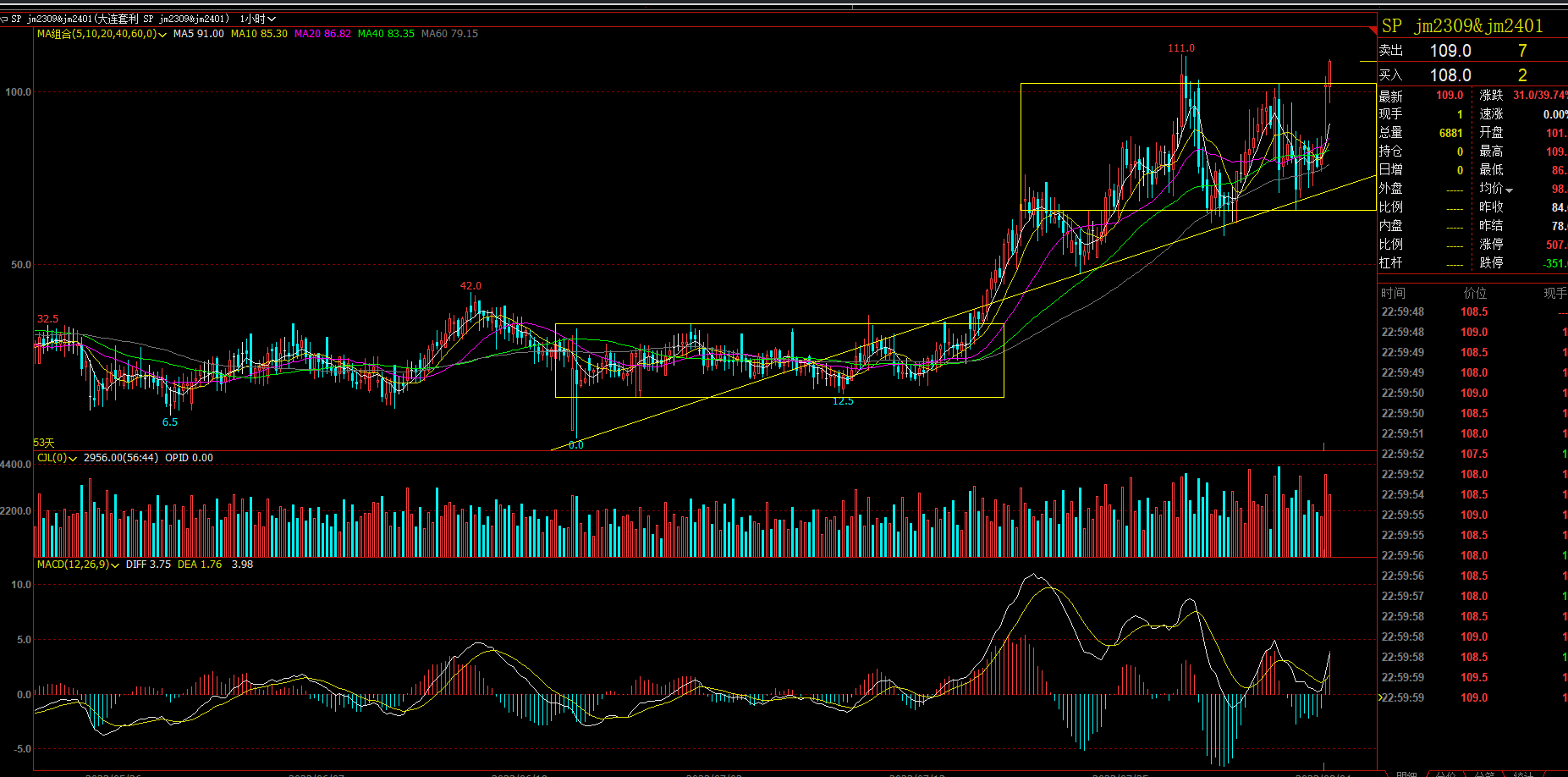Click the 卖出 price 109.0
1568x777 pixels.
pyautogui.click(x=1450, y=51)
